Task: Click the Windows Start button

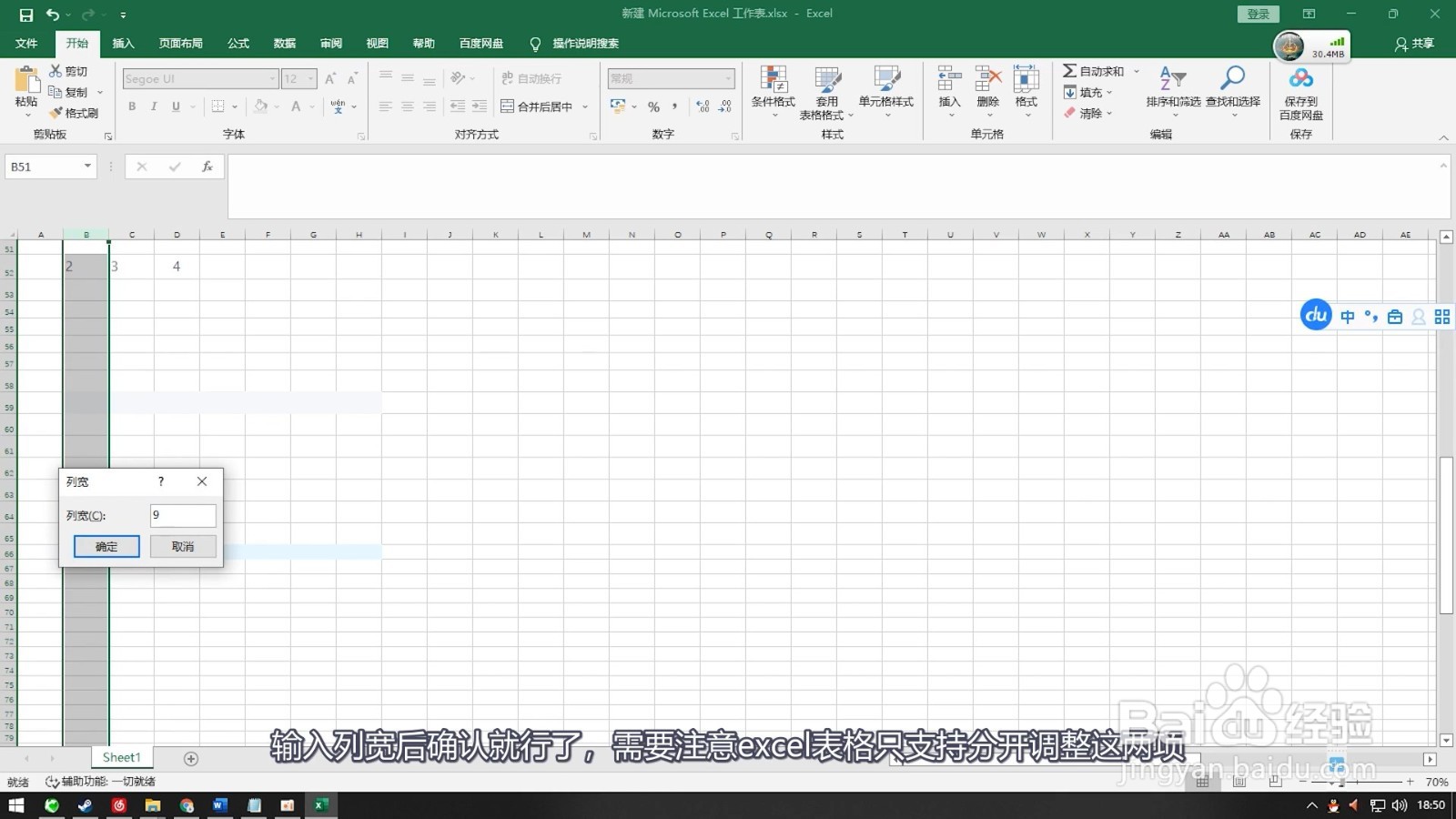Action: pos(16,805)
